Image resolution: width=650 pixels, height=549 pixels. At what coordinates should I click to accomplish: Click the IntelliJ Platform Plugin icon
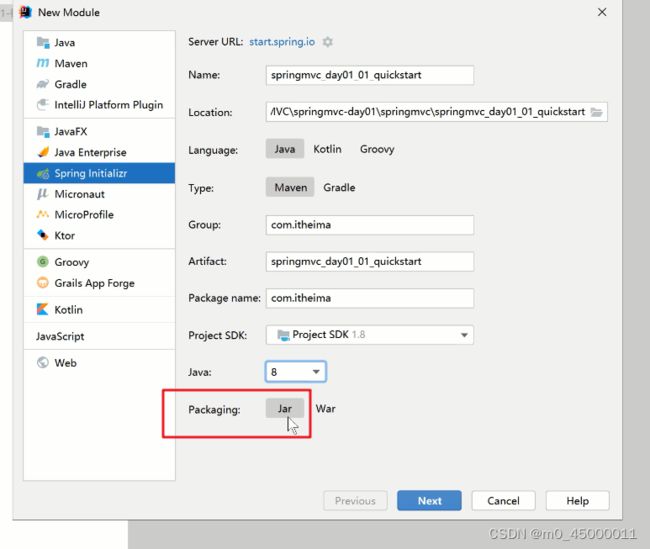(x=43, y=104)
